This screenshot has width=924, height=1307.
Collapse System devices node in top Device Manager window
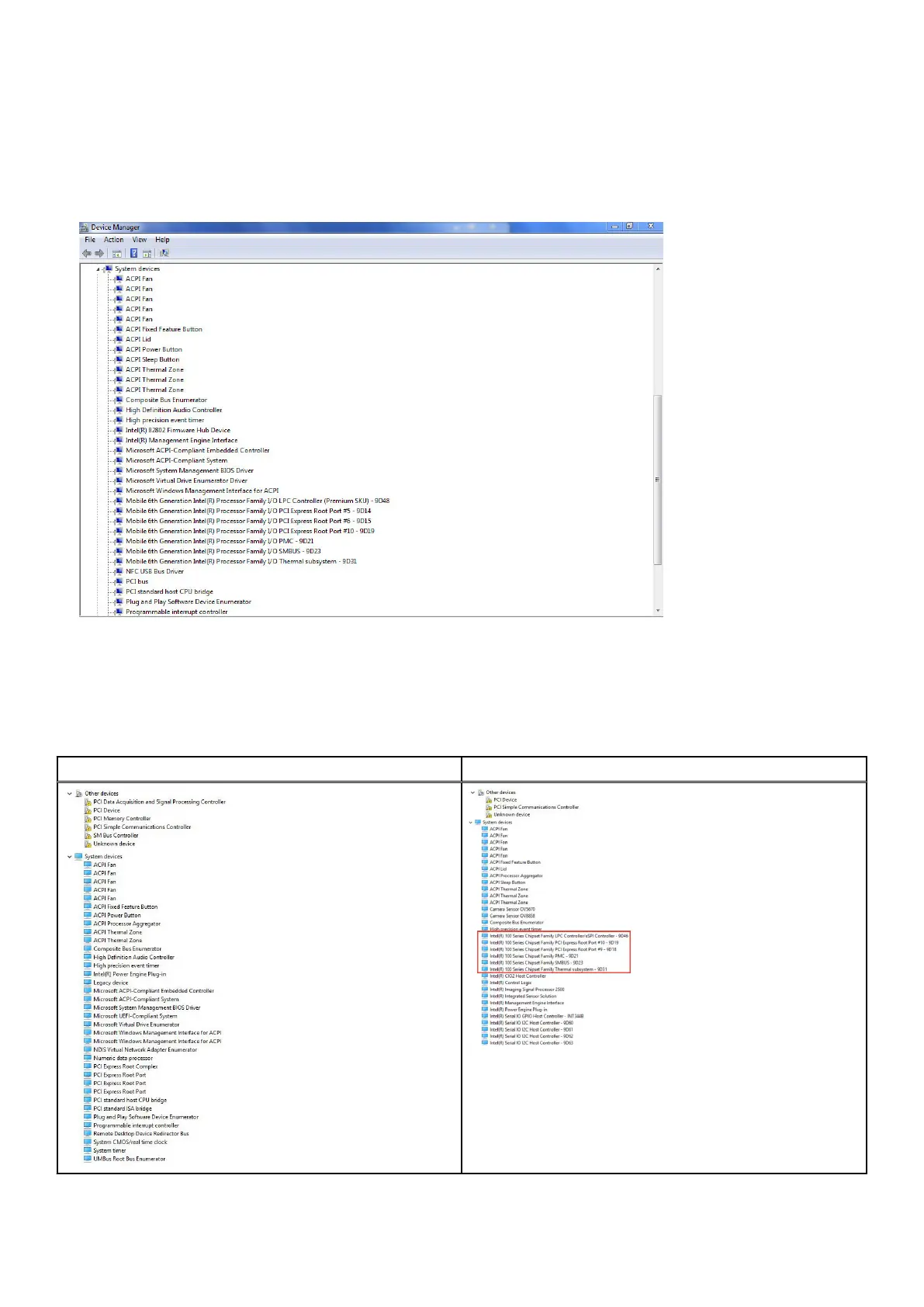99,269
